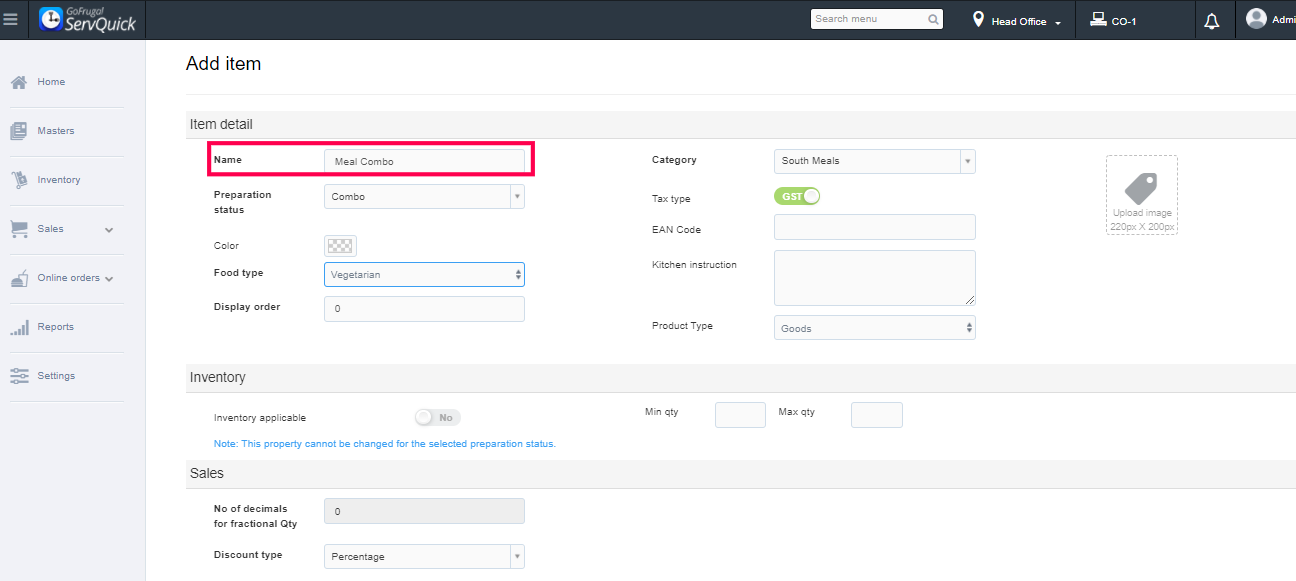Click the search magnifier icon
This screenshot has width=1296, height=581.
[933, 19]
